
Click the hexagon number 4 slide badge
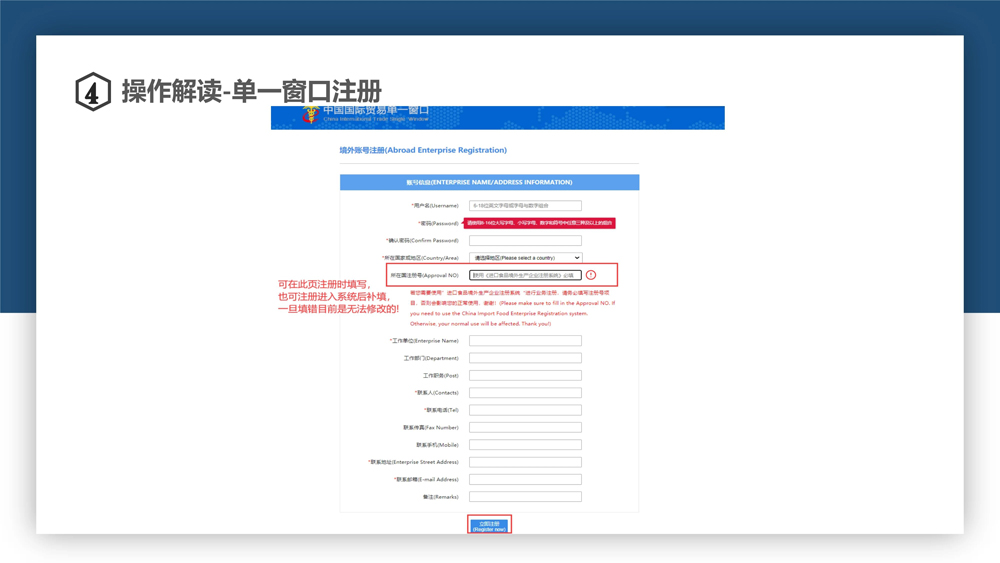[93, 92]
